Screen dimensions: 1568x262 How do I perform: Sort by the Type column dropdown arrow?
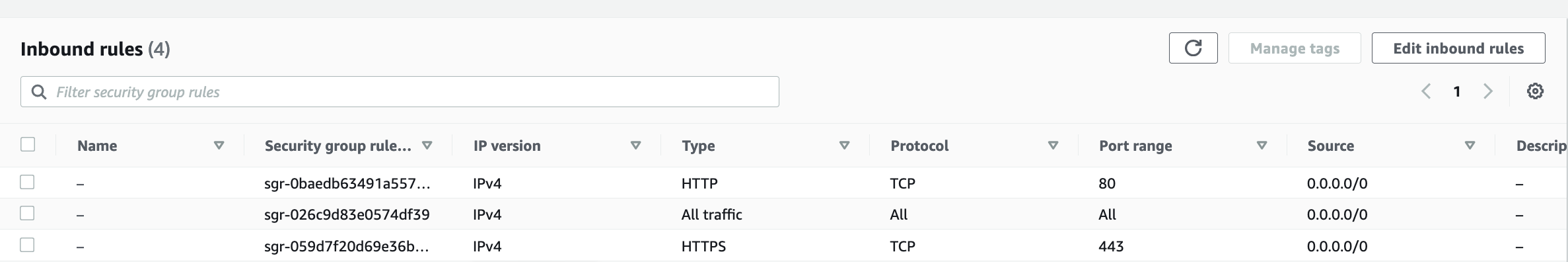point(844,146)
